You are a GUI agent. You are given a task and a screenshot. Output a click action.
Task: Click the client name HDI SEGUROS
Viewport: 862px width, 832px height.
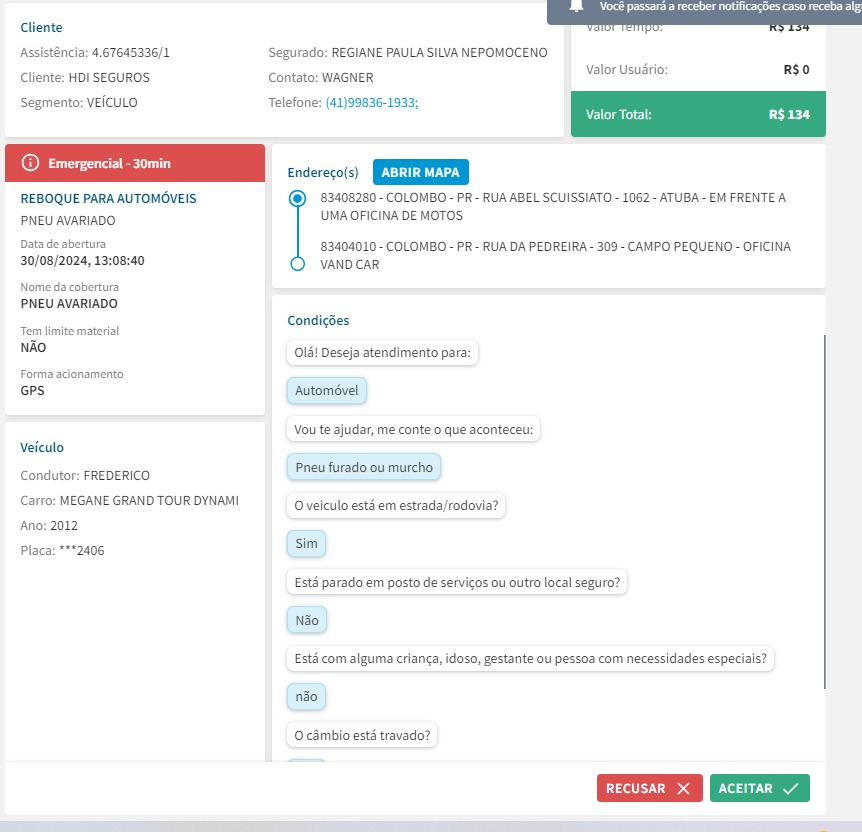click(x=109, y=78)
